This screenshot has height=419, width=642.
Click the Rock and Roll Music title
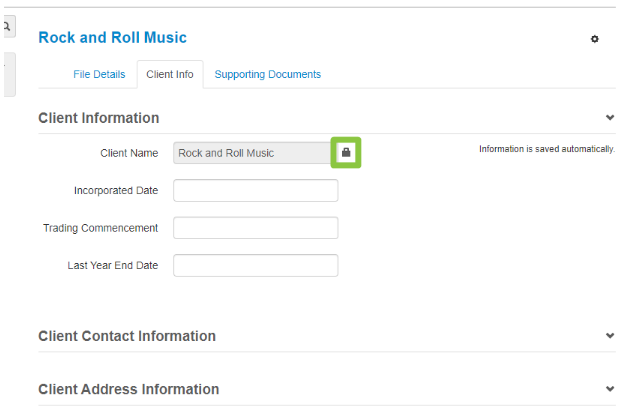[x=112, y=38]
